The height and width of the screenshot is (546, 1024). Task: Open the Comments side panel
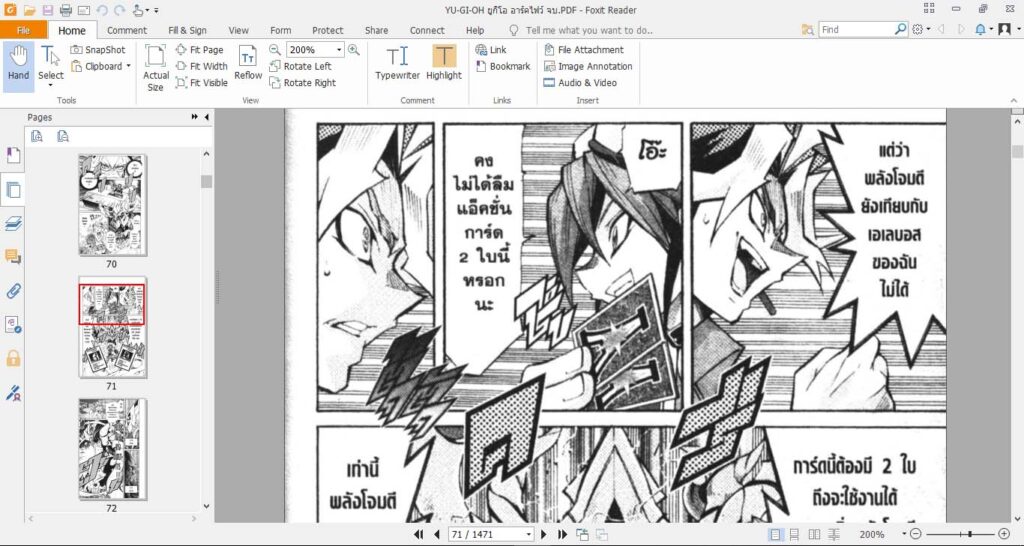coord(13,257)
